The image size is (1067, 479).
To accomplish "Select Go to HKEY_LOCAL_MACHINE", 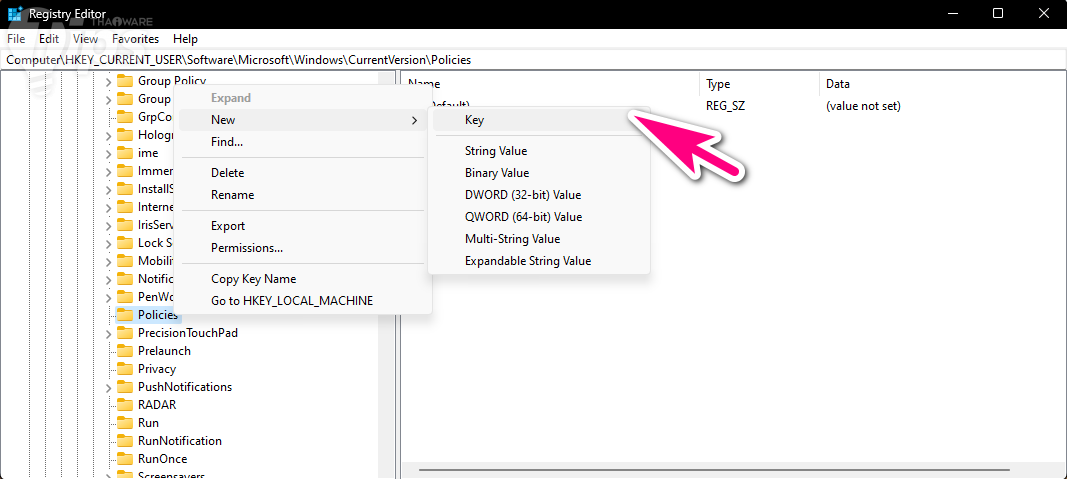I will click(303, 301).
